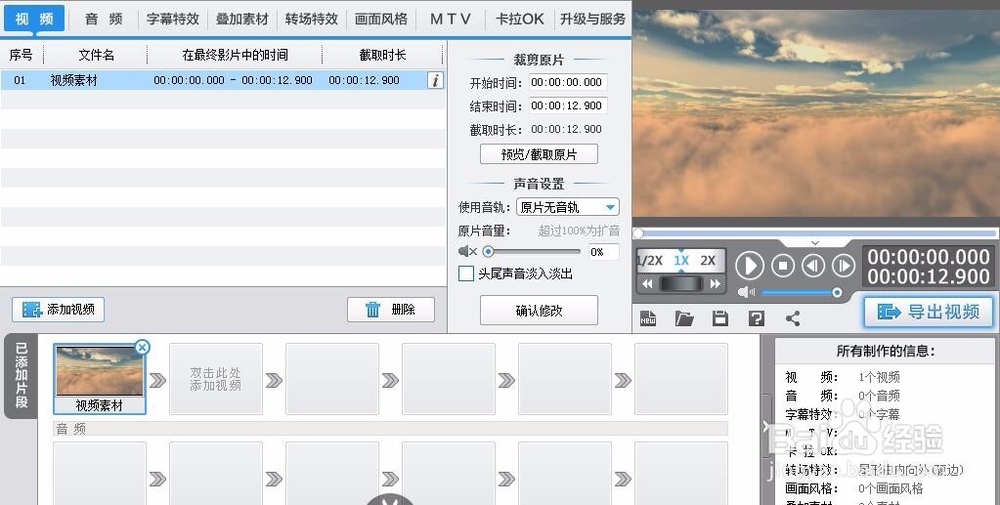Open the 字幕特效 tab
The image size is (1000, 505).
pyautogui.click(x=173, y=19)
